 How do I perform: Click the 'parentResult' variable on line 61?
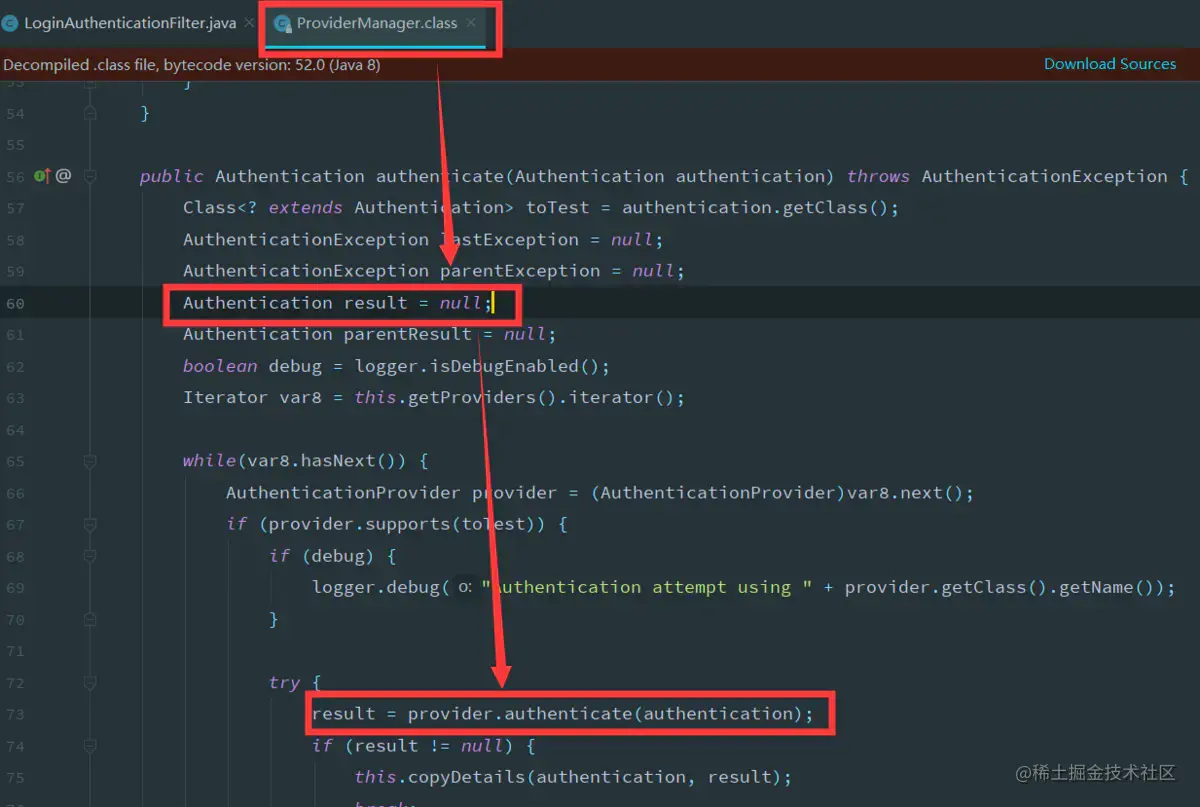click(408, 334)
